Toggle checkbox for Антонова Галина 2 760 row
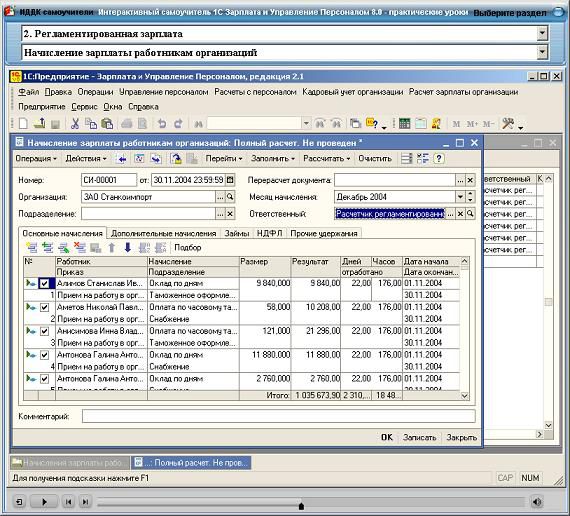The image size is (570, 516). 44,379
